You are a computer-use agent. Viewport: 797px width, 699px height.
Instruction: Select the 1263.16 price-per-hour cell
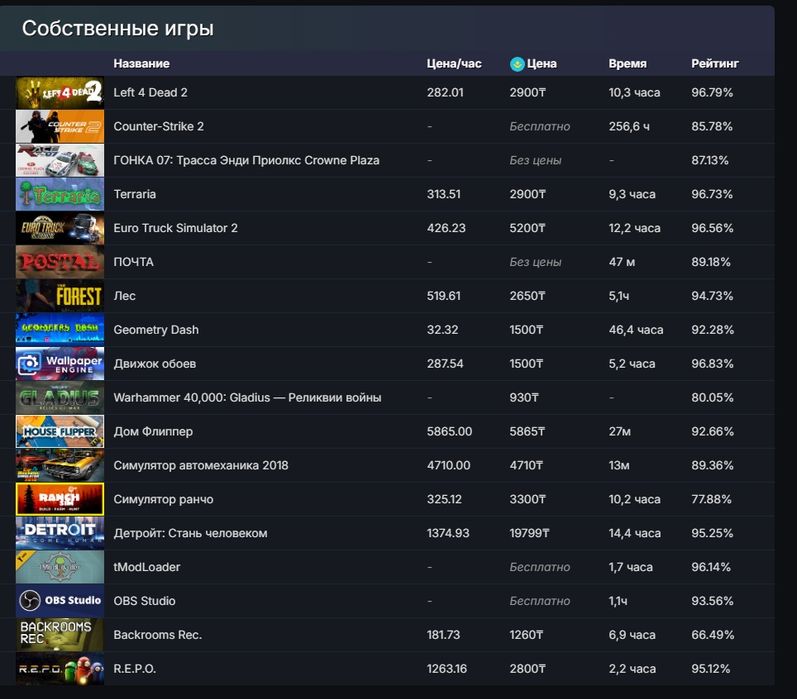pos(447,668)
